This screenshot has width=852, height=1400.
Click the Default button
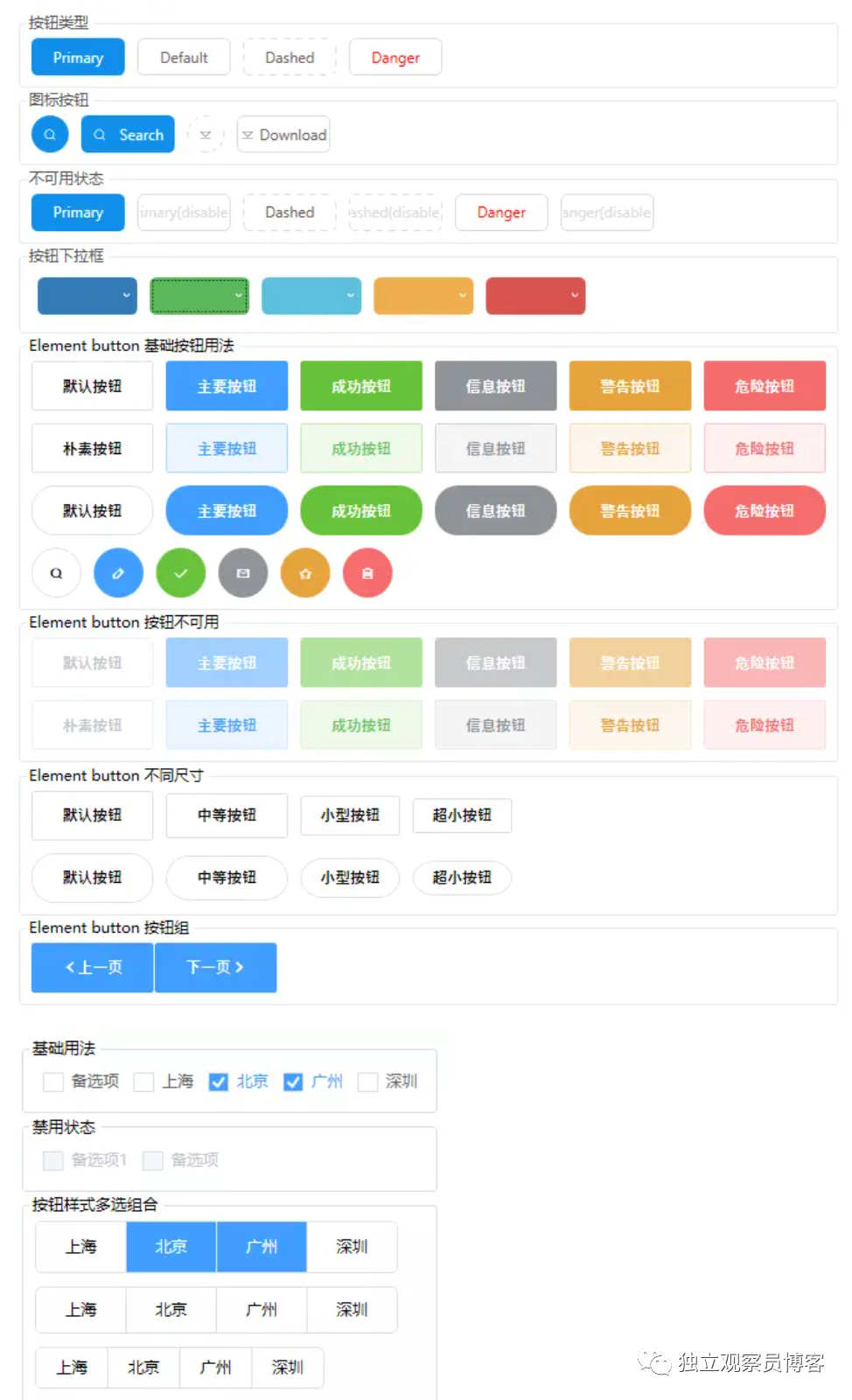[x=184, y=57]
